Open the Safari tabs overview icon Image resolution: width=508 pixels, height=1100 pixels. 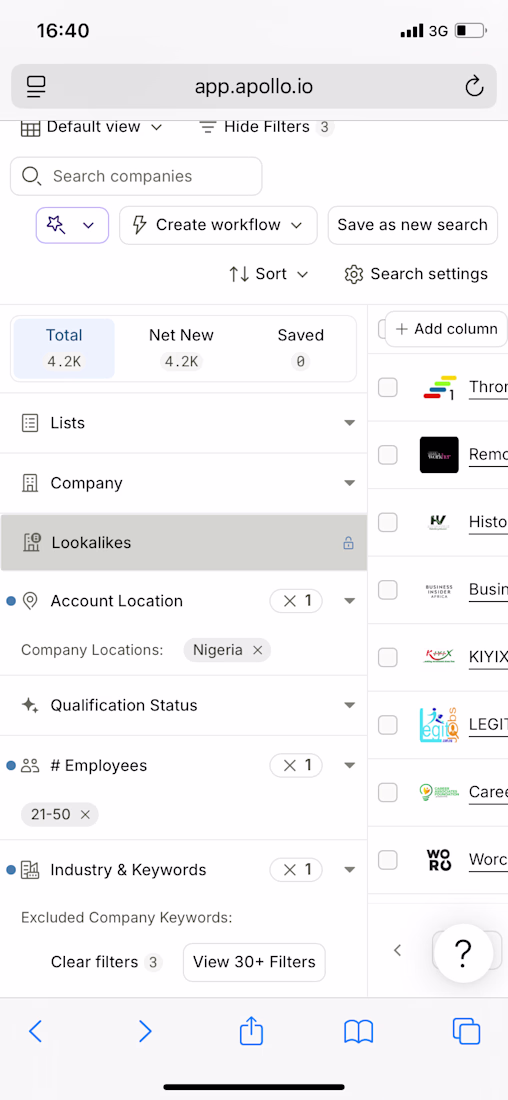coord(466,1031)
